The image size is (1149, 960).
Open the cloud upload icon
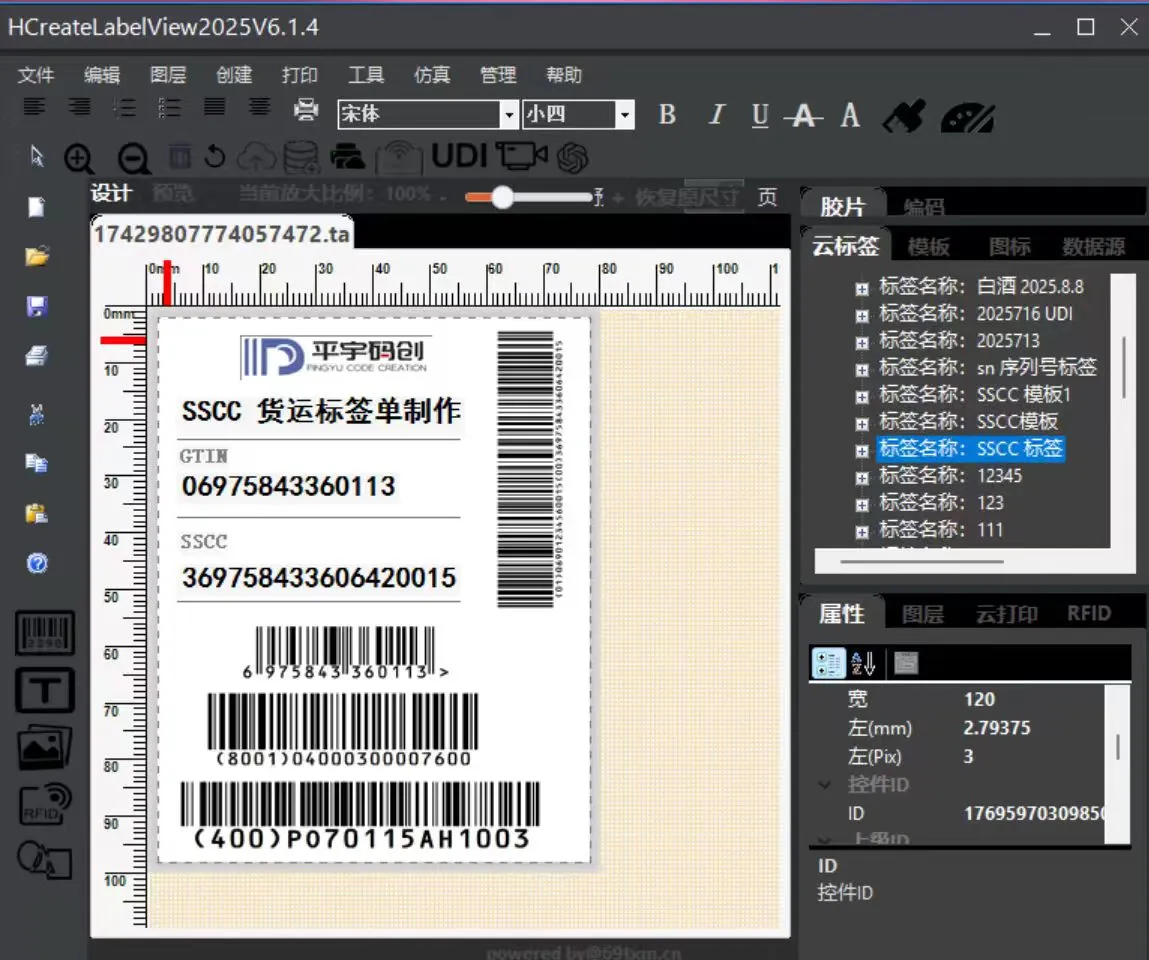pos(256,156)
